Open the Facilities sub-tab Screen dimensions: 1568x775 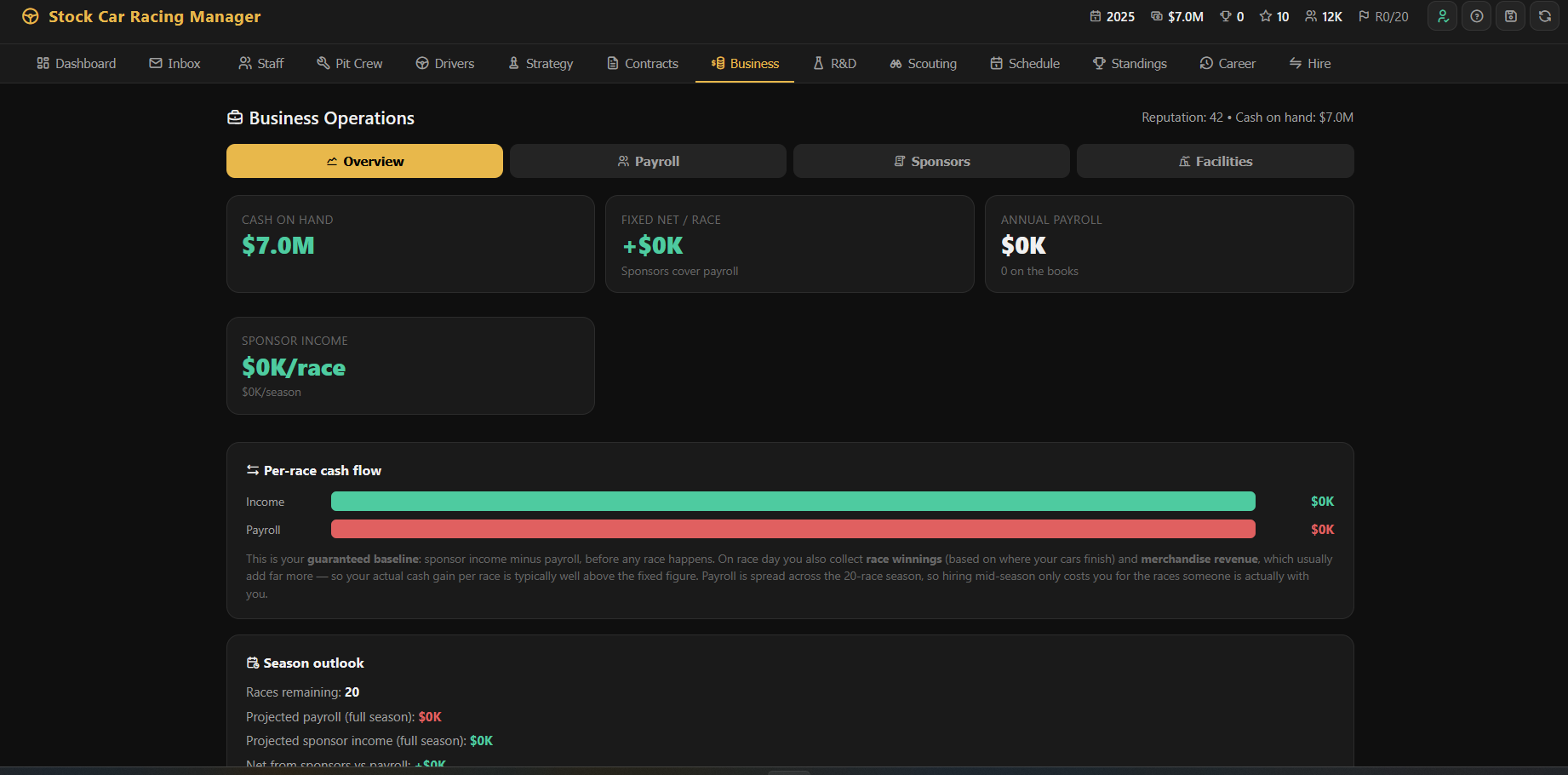pyautogui.click(x=1215, y=161)
